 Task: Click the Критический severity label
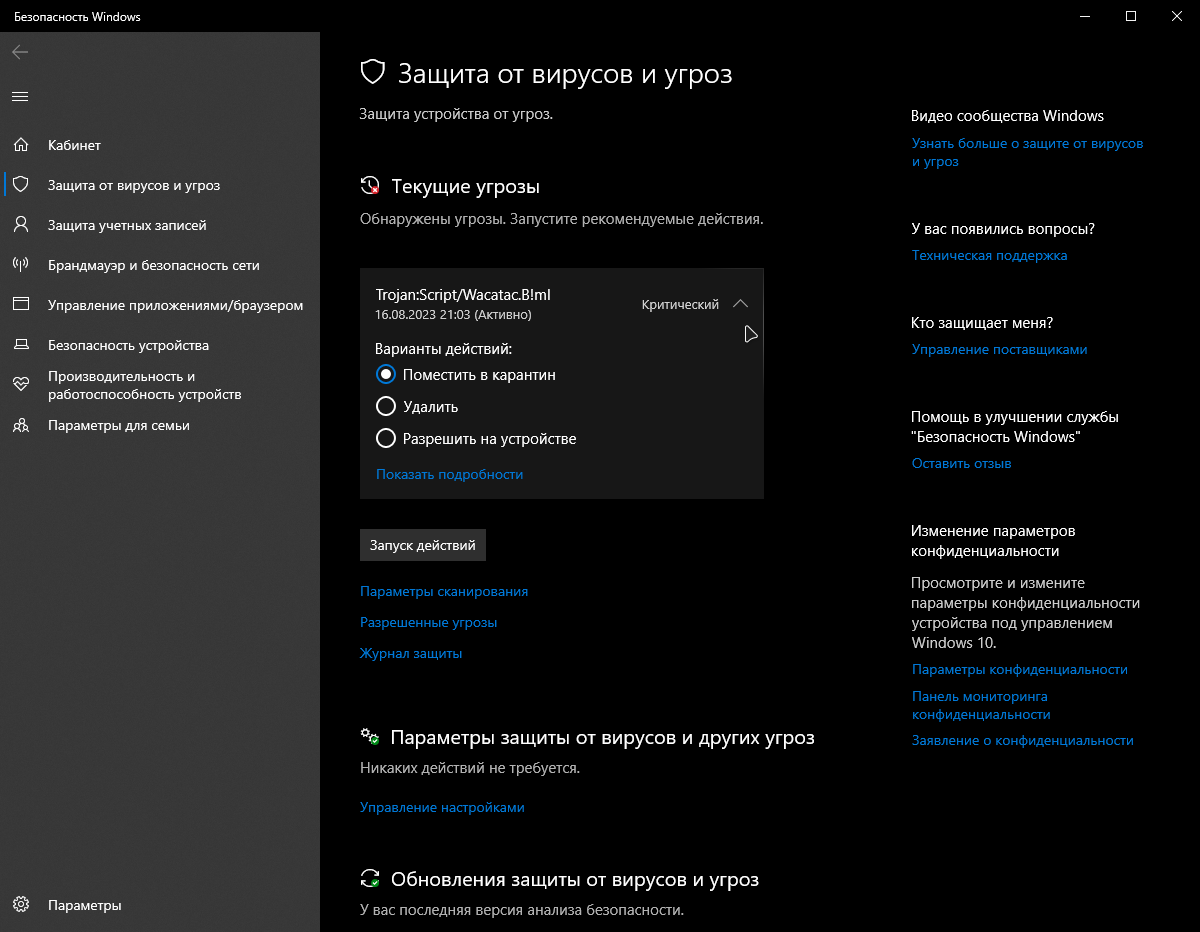click(x=680, y=304)
